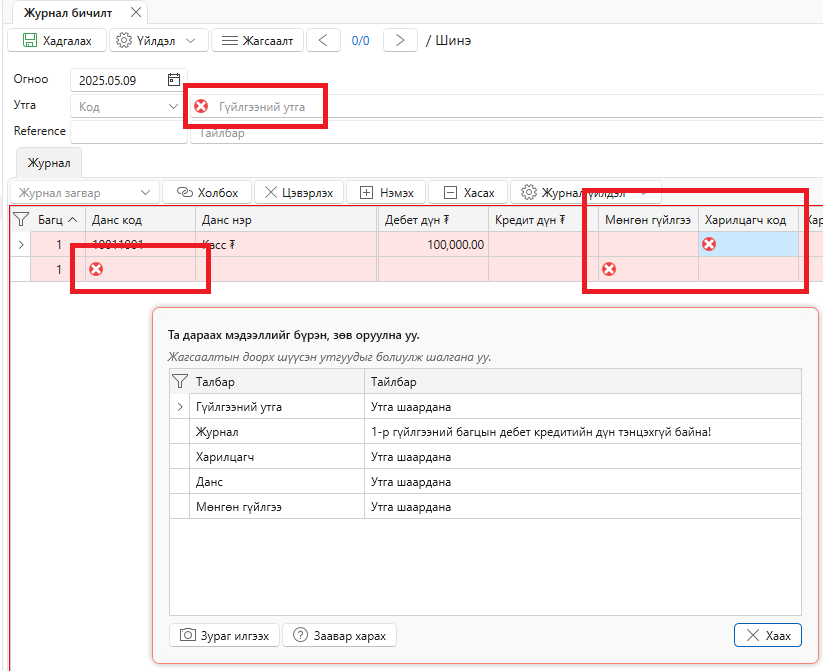823x671 pixels.
Task: Select the Журнал tab
Action: coord(49,163)
